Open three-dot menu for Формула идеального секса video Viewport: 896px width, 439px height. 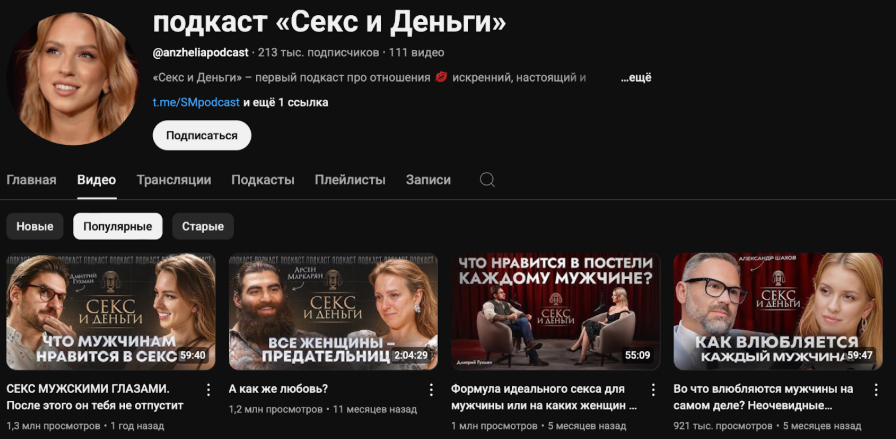pos(653,389)
